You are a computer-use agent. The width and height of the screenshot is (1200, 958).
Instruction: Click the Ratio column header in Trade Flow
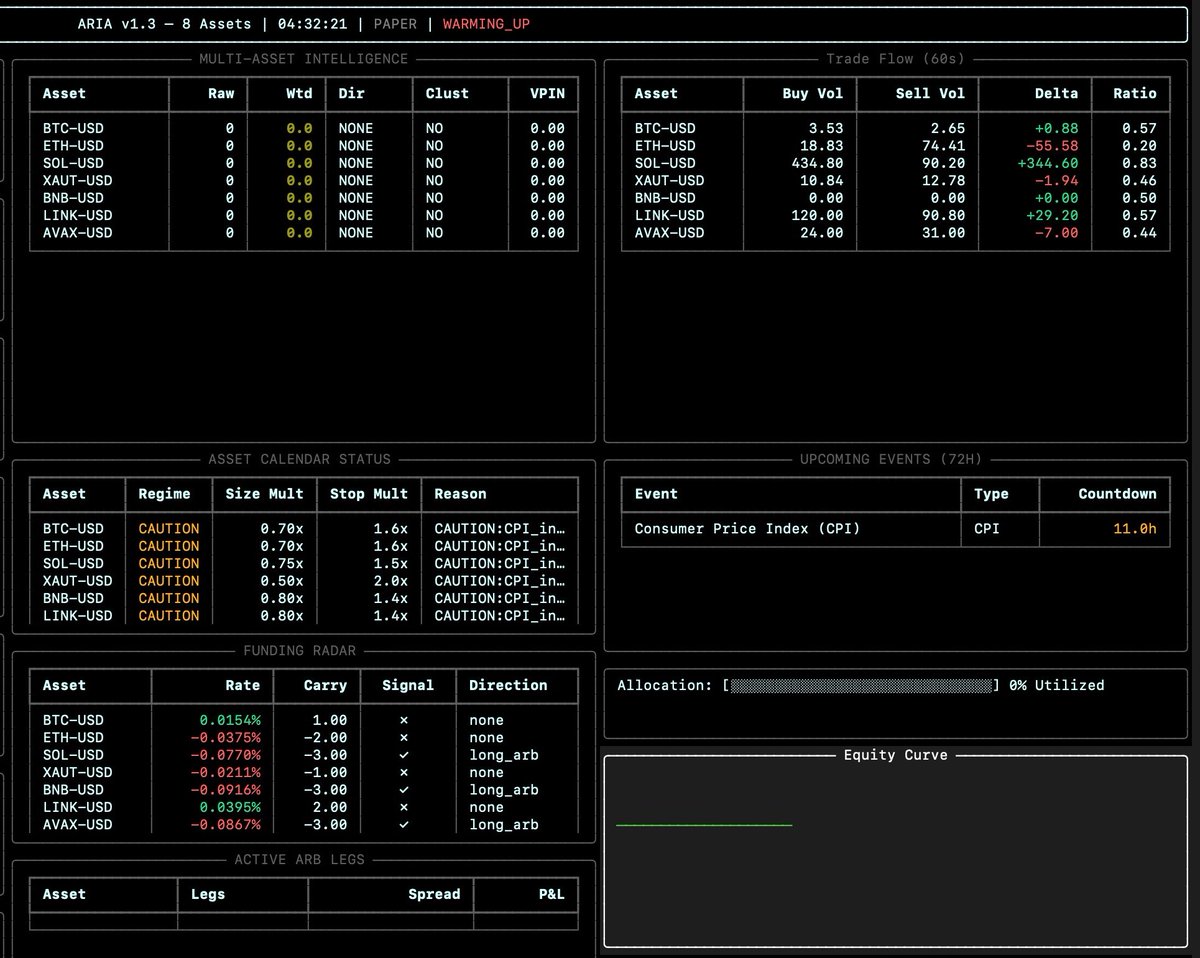[x=1135, y=93]
